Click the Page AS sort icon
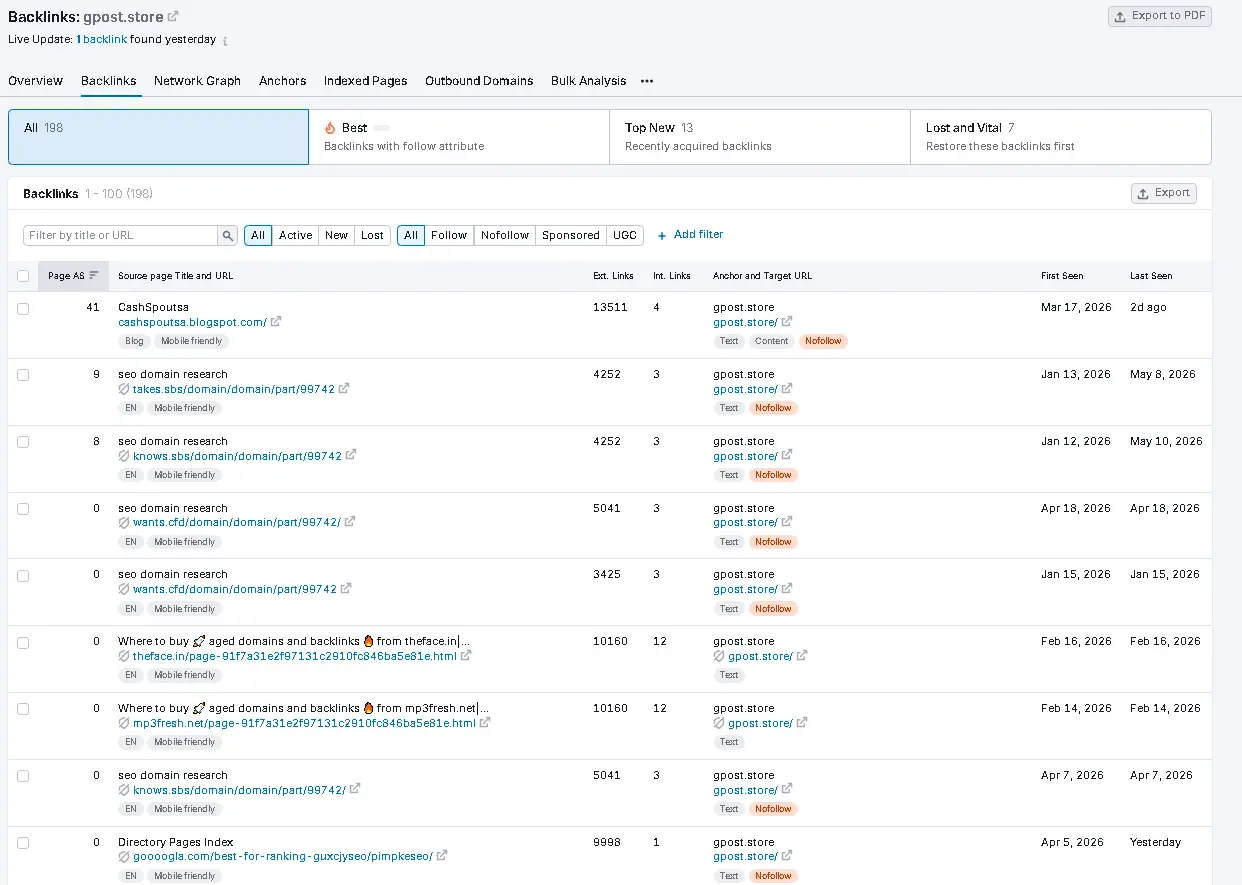The image size is (1242, 885). 94,276
